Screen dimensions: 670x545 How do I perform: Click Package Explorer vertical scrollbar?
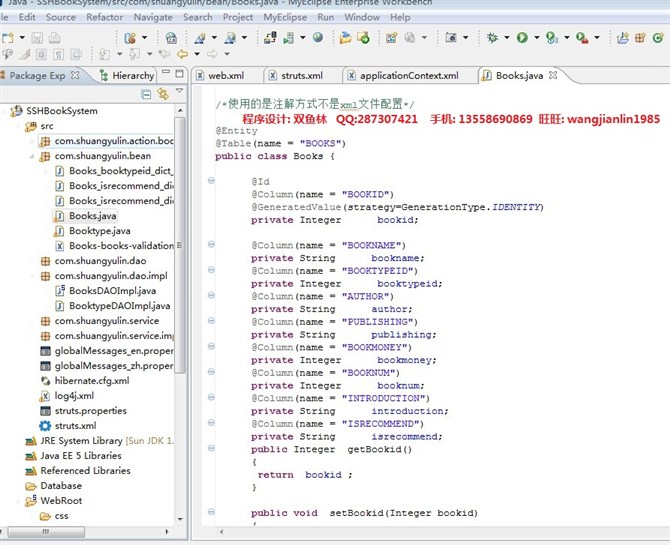click(180, 245)
